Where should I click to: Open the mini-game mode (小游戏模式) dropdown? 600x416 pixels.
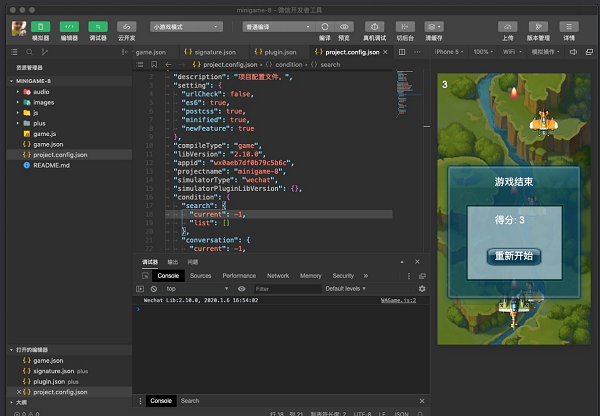click(x=186, y=27)
